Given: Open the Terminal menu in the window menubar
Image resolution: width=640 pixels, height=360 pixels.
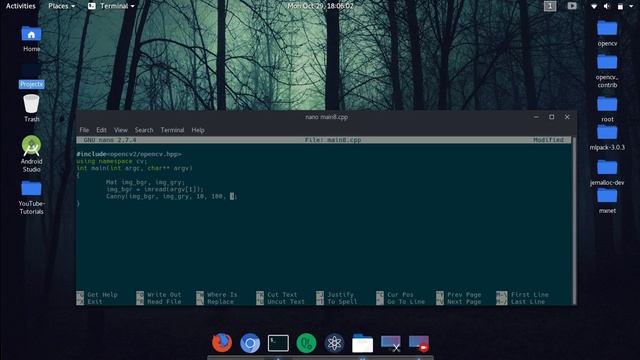Looking at the screenshot, I should coord(172,130).
